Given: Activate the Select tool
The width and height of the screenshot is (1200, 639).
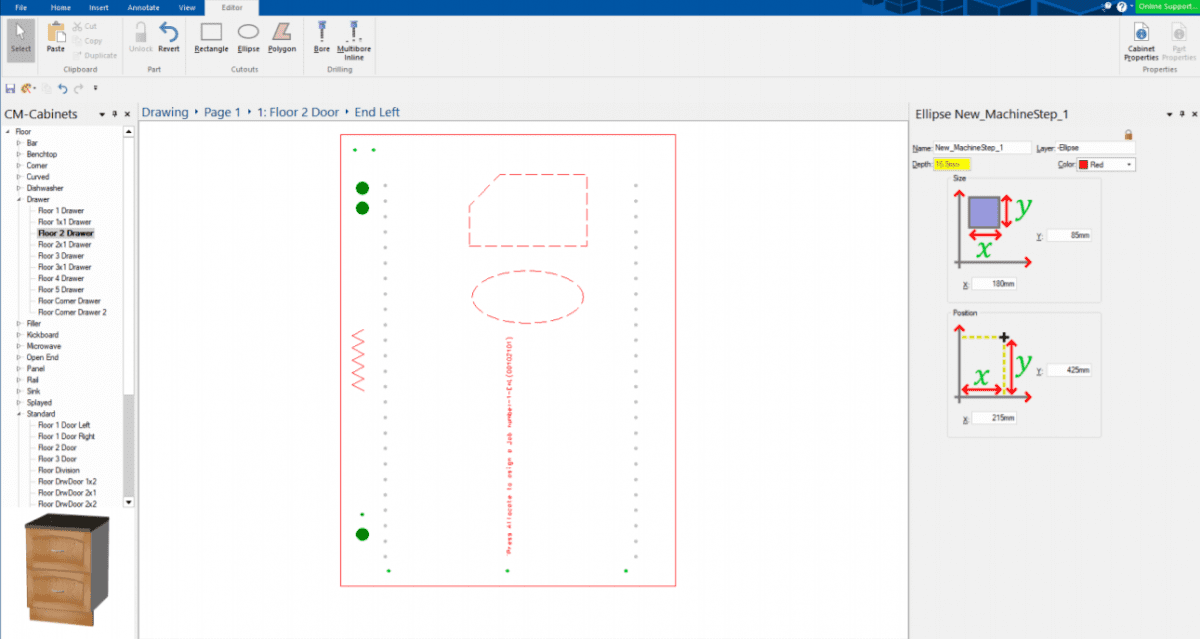Looking at the screenshot, I should coord(21,39).
